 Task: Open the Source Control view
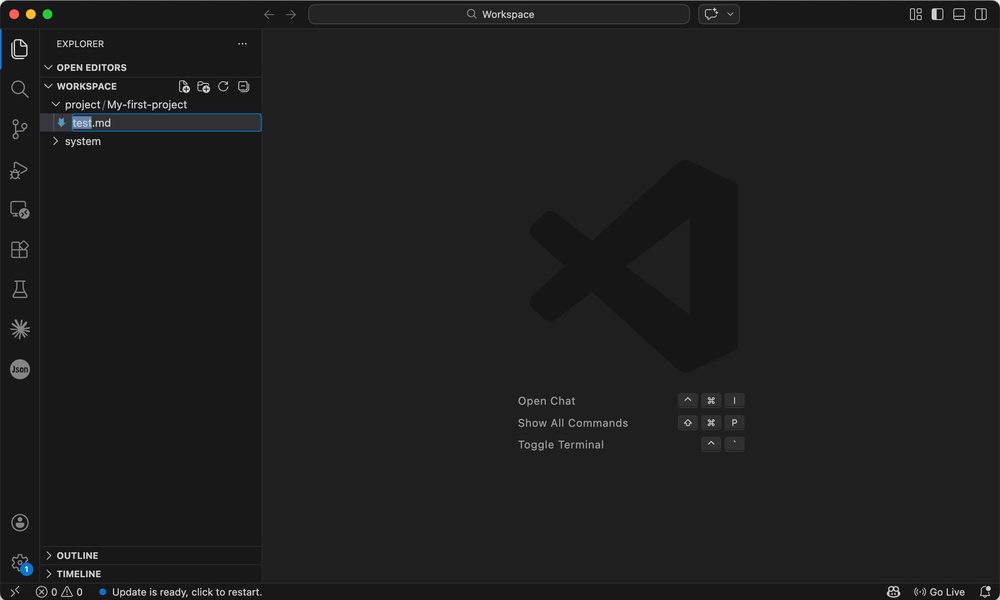click(x=19, y=129)
